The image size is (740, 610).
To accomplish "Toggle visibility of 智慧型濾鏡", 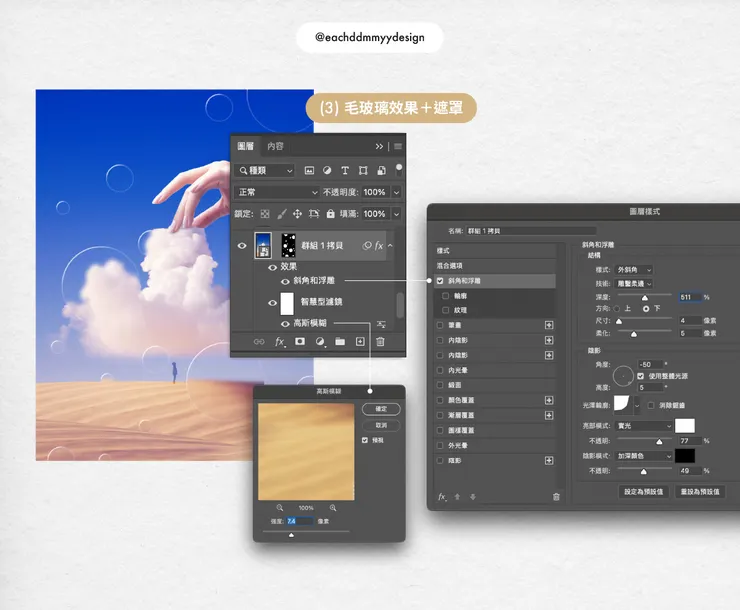I will (x=272, y=303).
